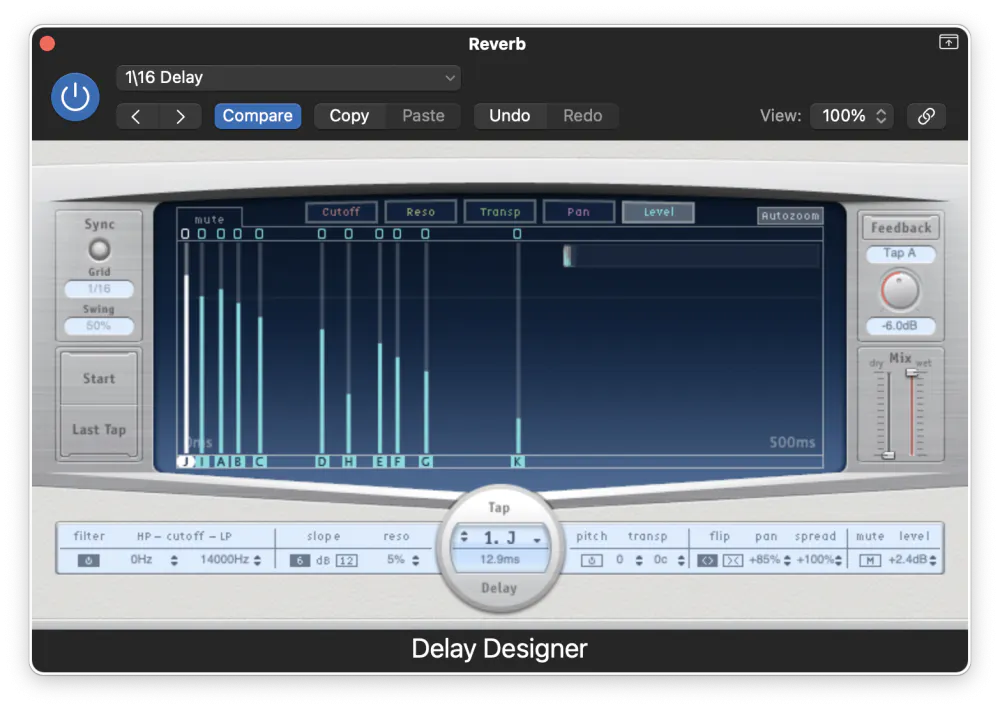Select the 12 dB slope button
Viewport: 1000px width, 710px height.
click(346, 561)
